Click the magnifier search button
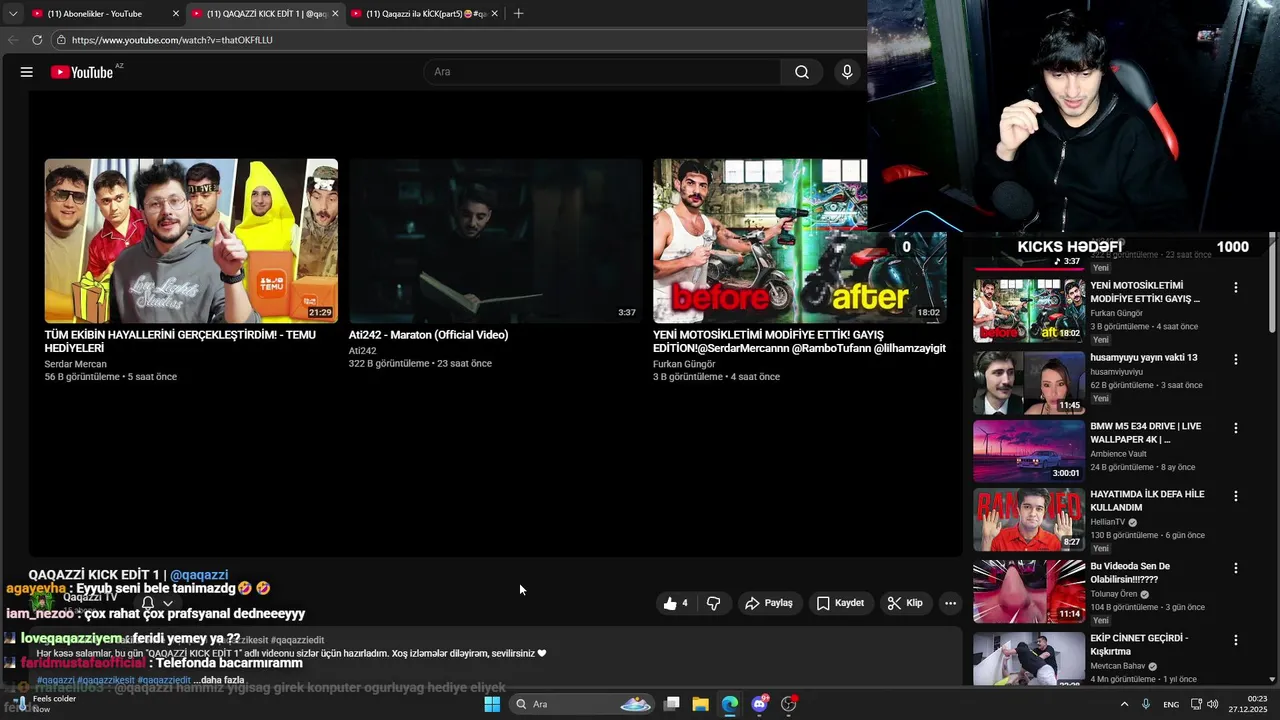The image size is (1280, 720). coord(802,72)
